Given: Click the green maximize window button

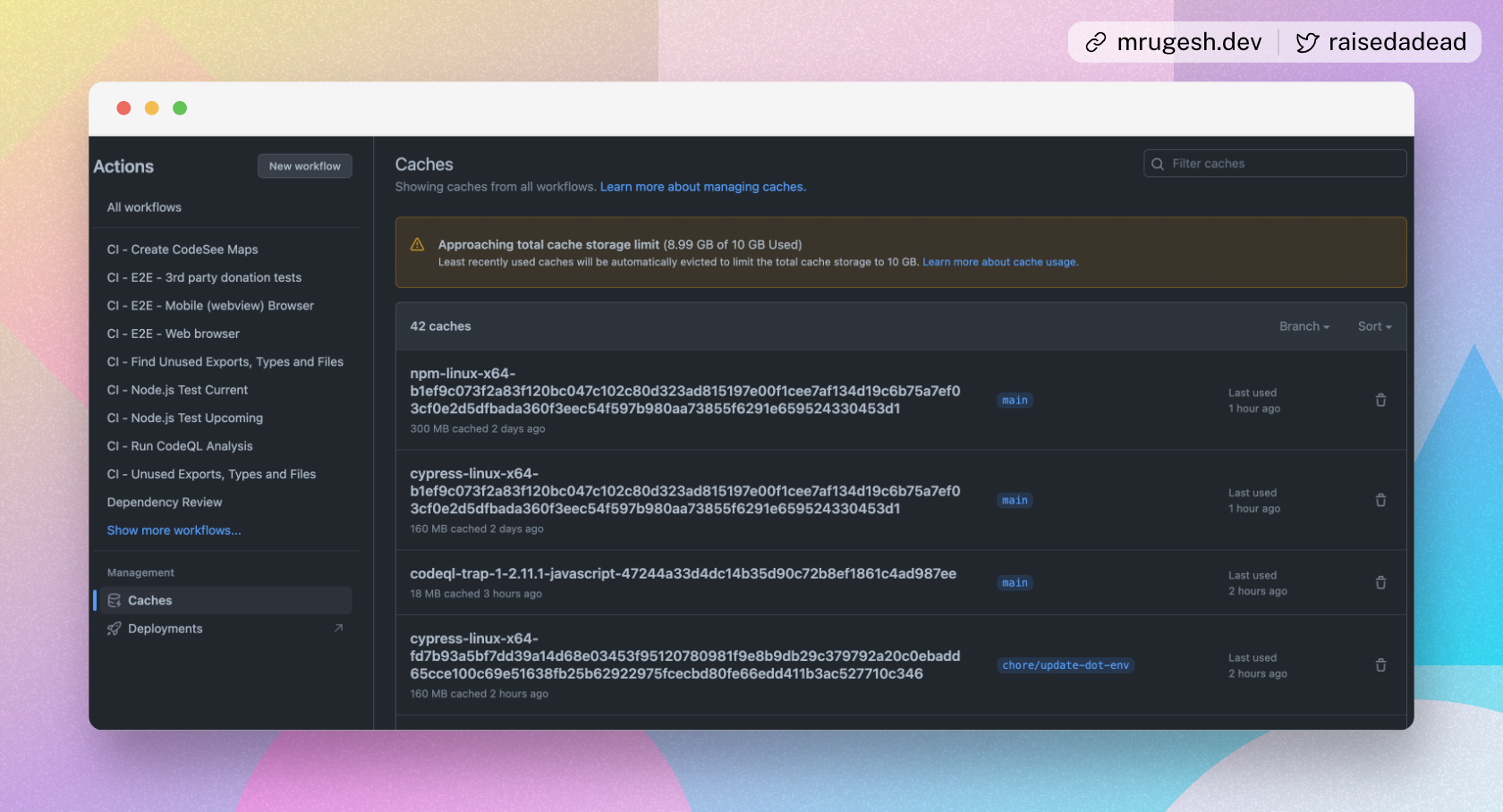Looking at the screenshot, I should point(180,108).
